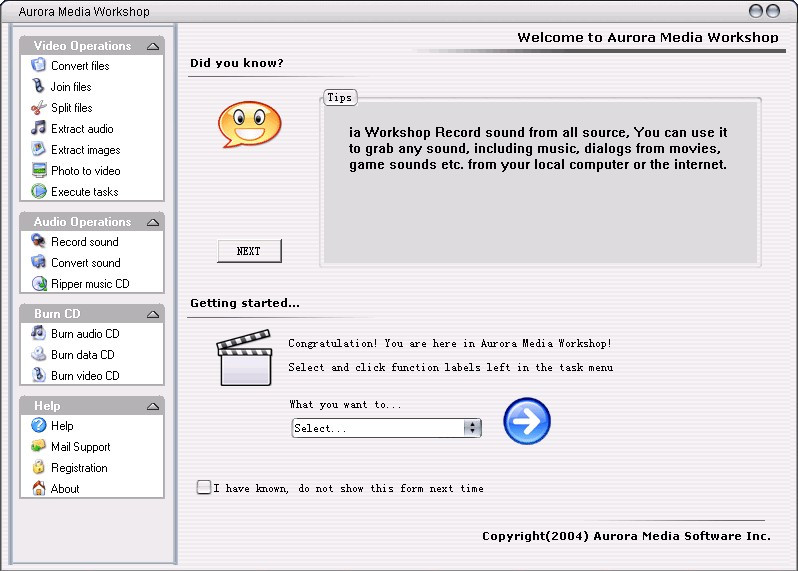
Task: Click the Burn CD header title
Action: click(57, 314)
